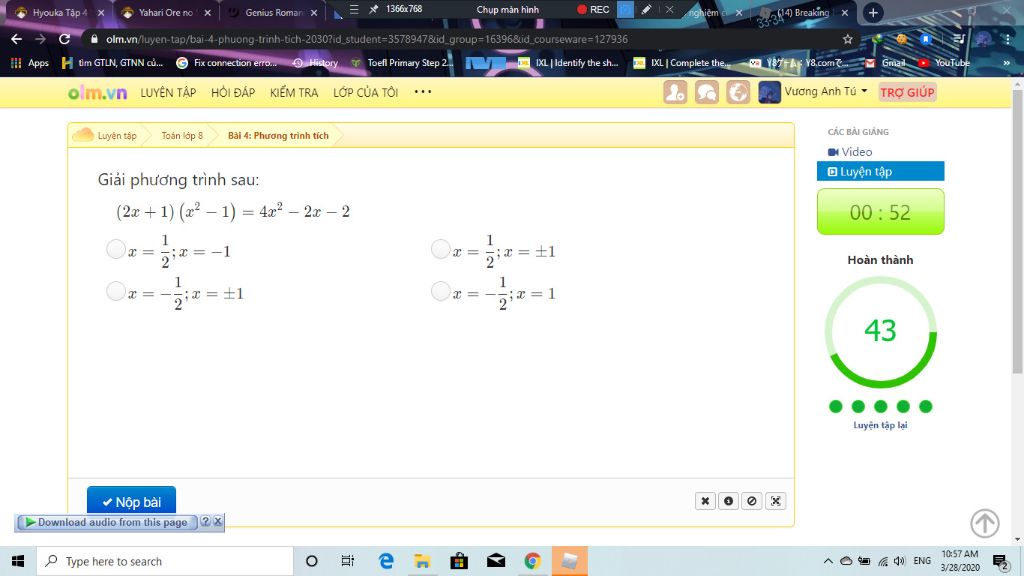Screen dimensions: 1024x576
Task: Click the user avatar picture
Action: pyautogui.click(x=769, y=92)
